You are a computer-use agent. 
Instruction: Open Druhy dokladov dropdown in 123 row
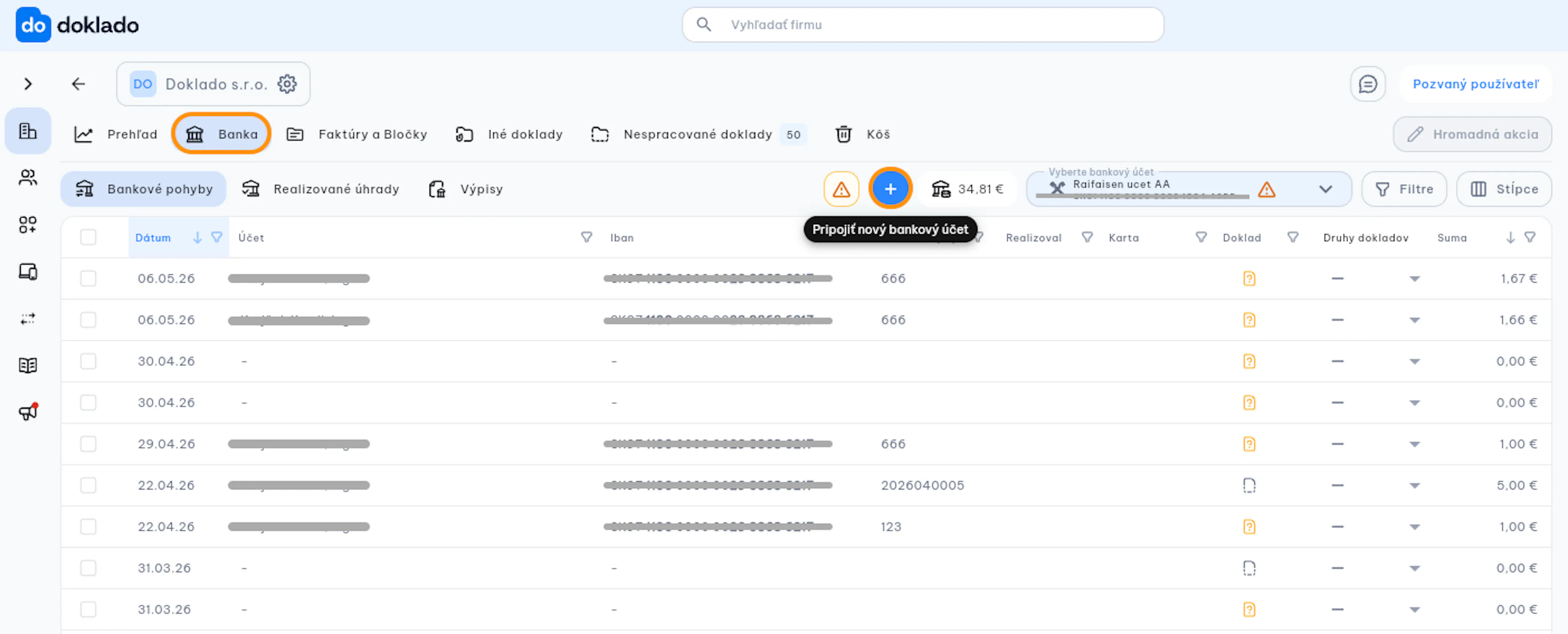pos(1414,527)
